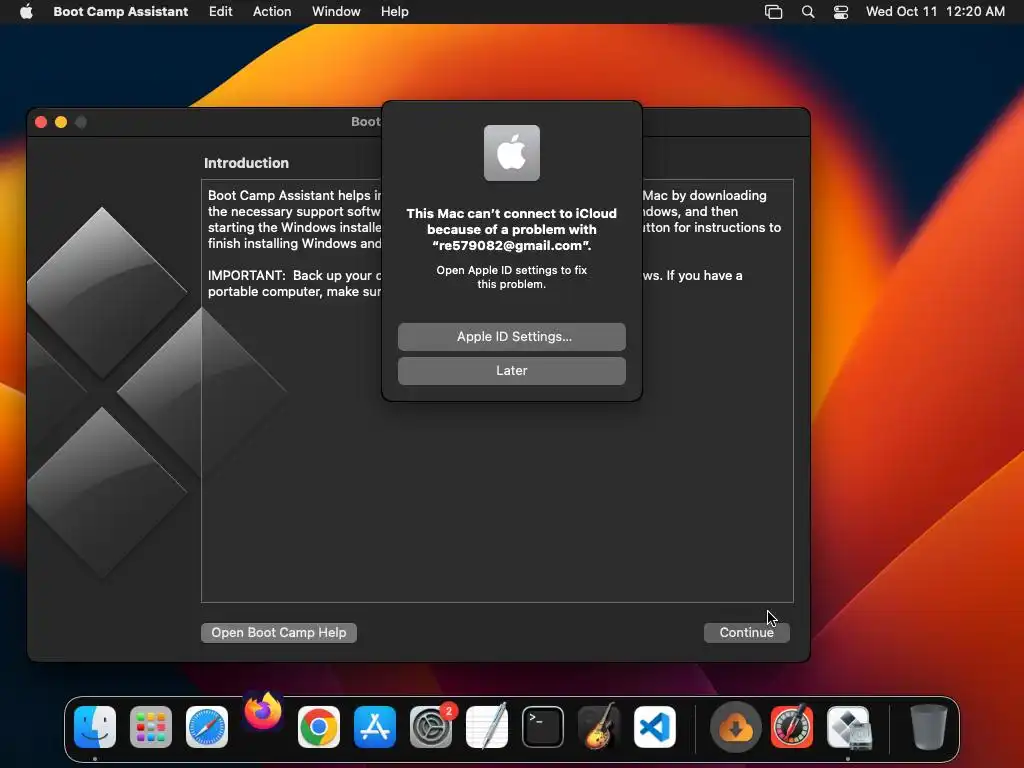Open the Edit menu
Screen dimensions: 1024x768
[x=221, y=11]
